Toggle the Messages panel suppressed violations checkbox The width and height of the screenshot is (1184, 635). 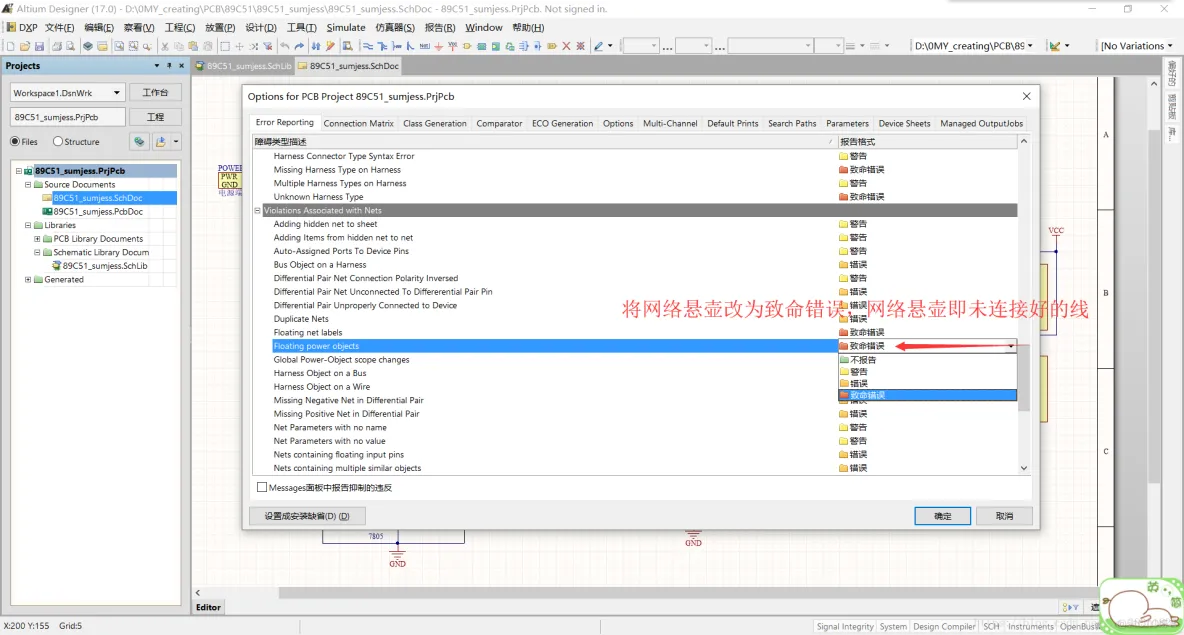(262, 488)
